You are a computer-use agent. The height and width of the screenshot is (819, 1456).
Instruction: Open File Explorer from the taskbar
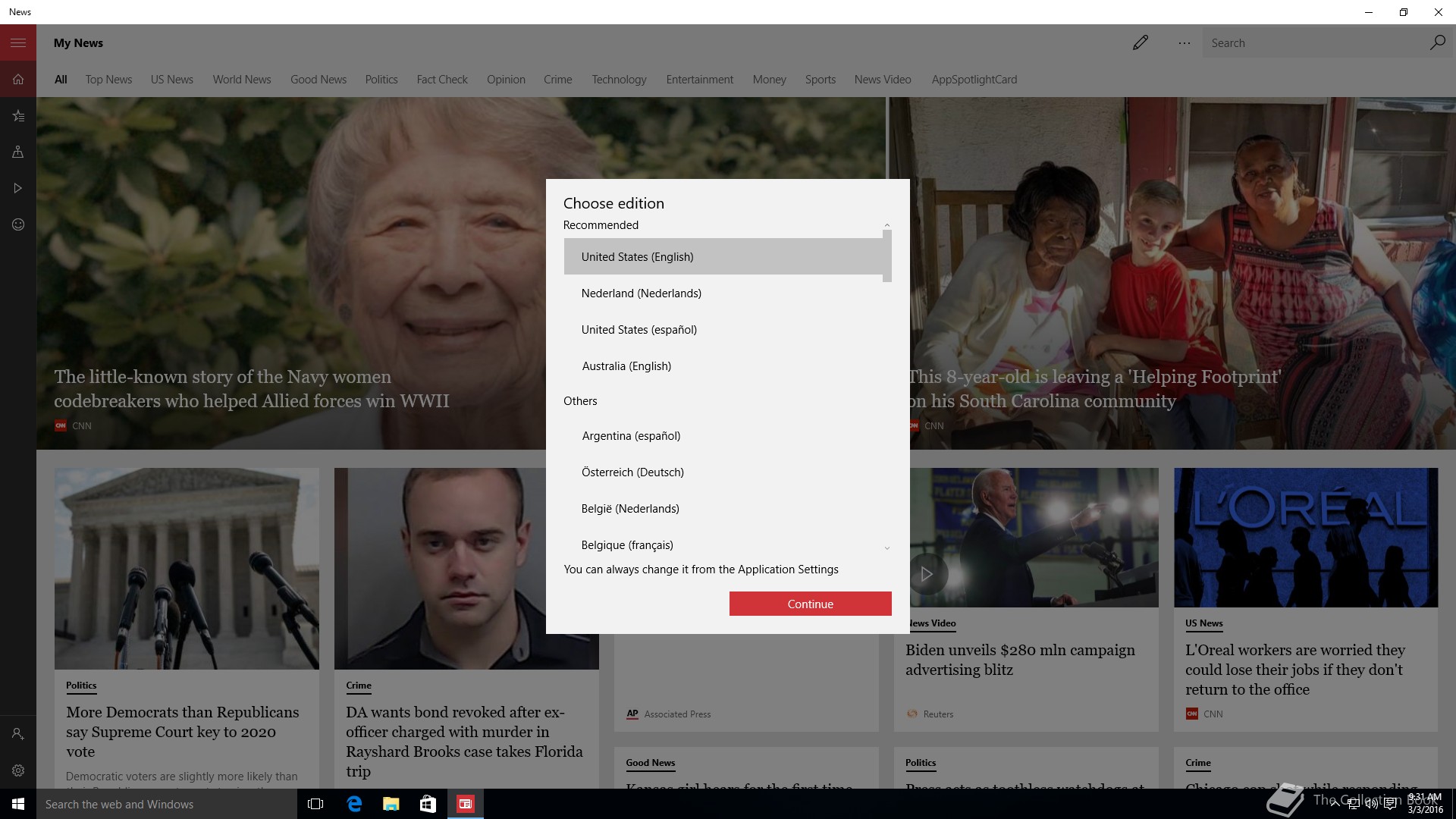coord(391,804)
